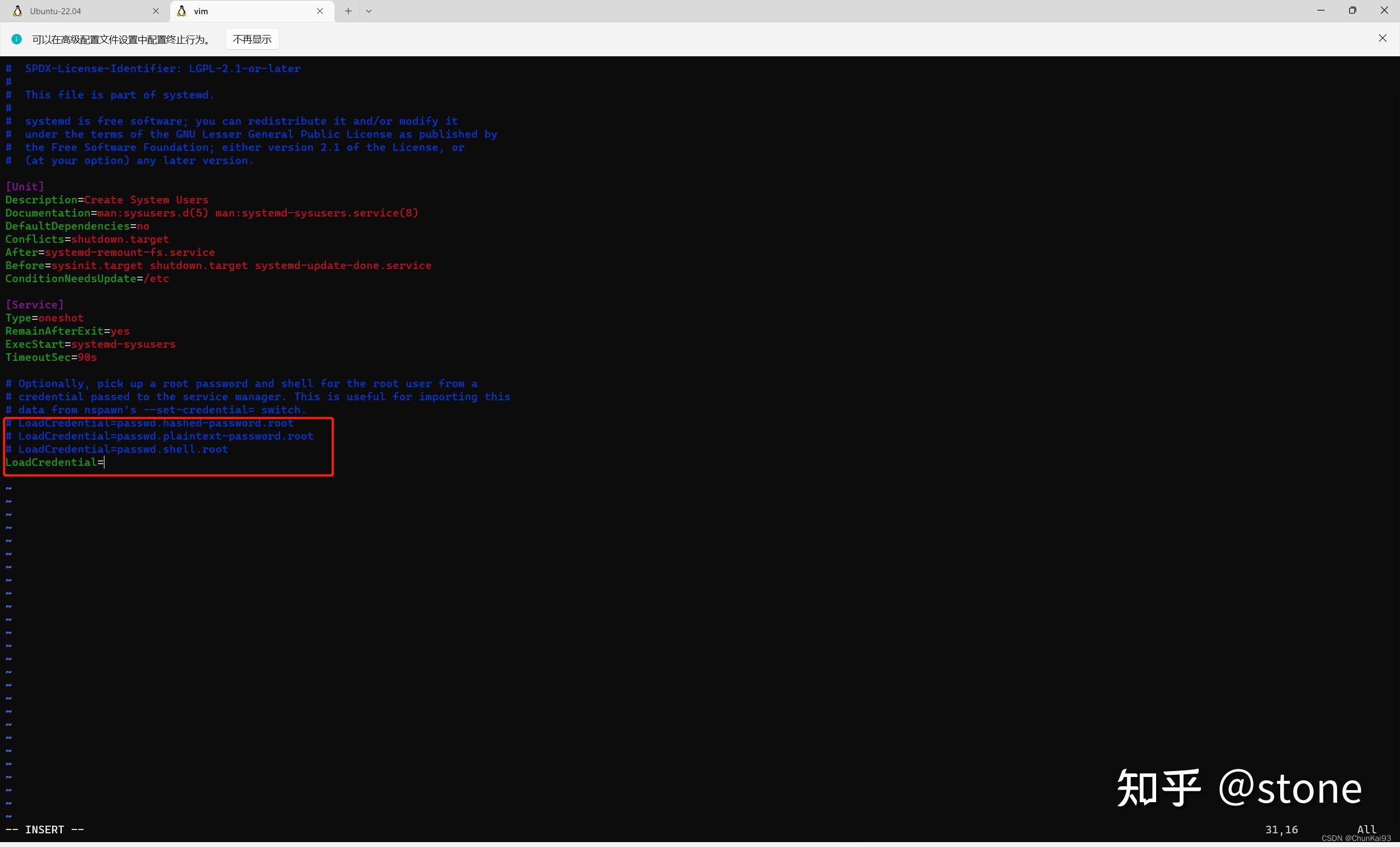Click the After=systemd-remount-fs.service line

[110, 252]
